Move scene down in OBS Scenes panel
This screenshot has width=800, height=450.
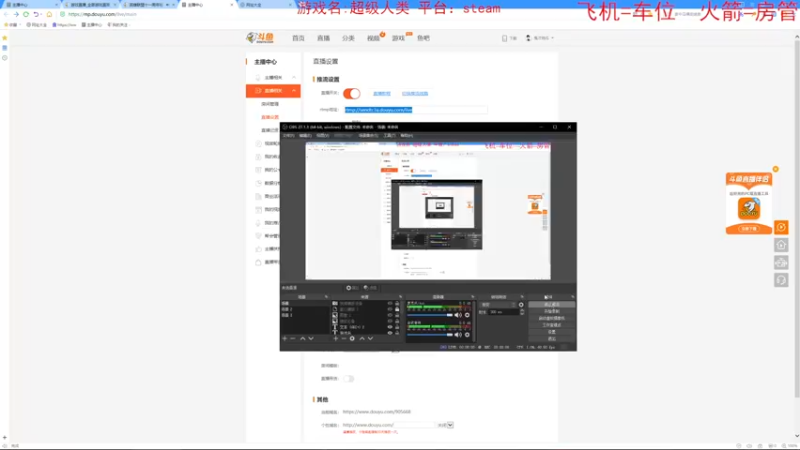click(311, 338)
